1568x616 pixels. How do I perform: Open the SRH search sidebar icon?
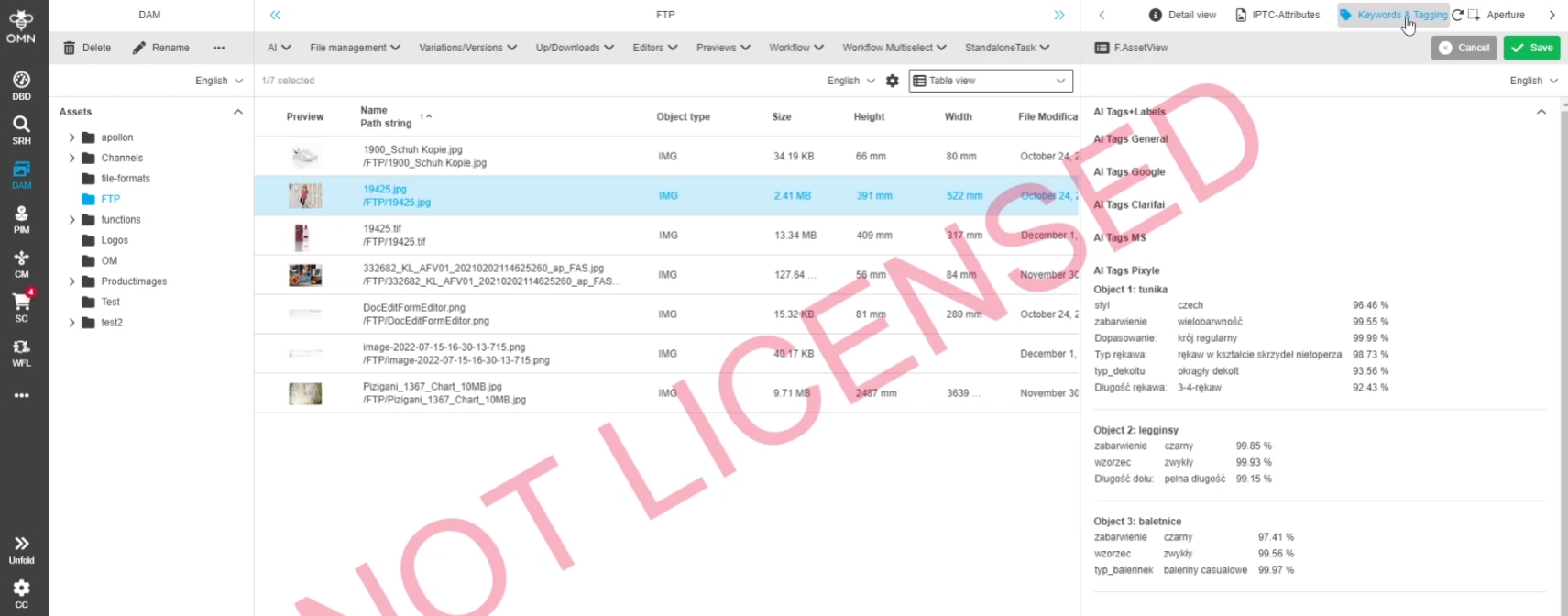(x=21, y=130)
